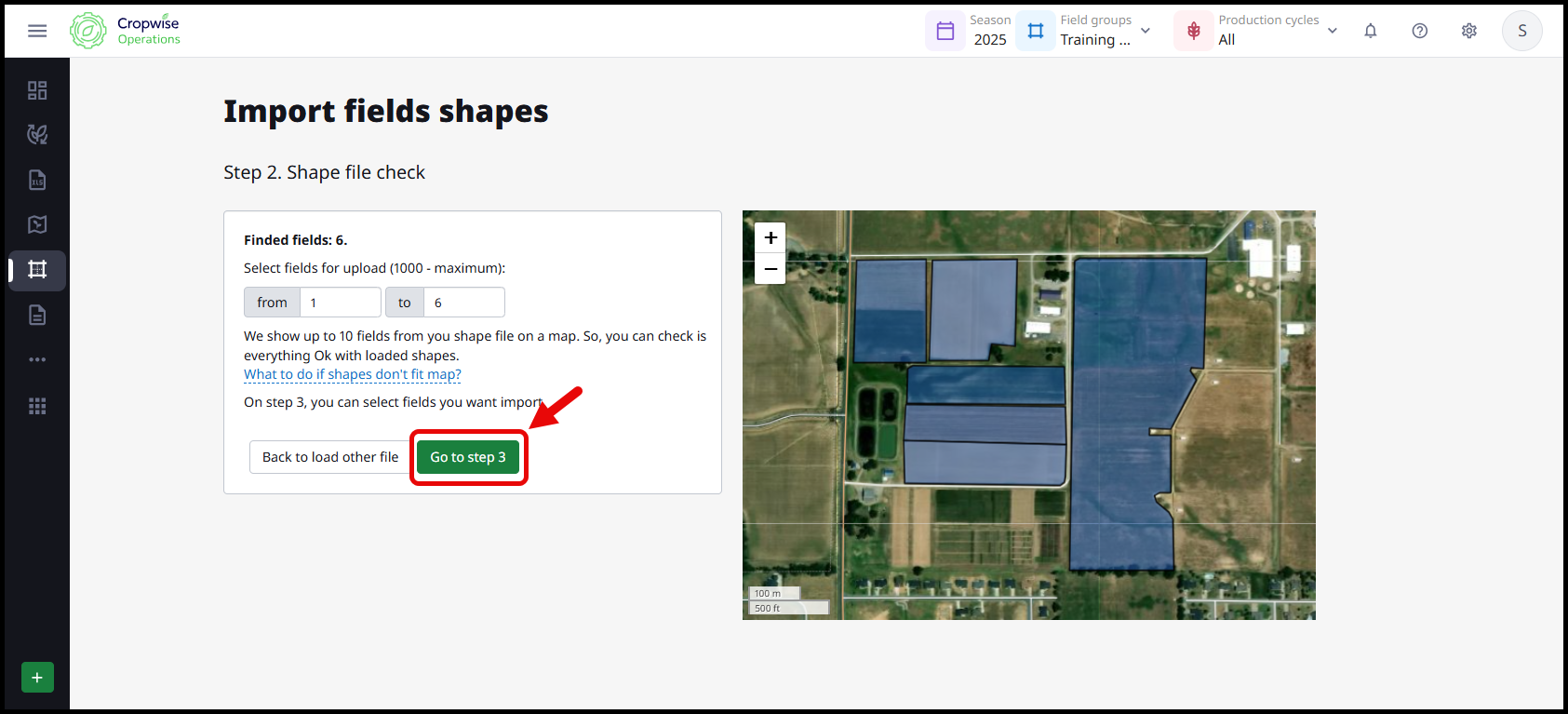Open the apps grid sidebar menu

[37, 406]
